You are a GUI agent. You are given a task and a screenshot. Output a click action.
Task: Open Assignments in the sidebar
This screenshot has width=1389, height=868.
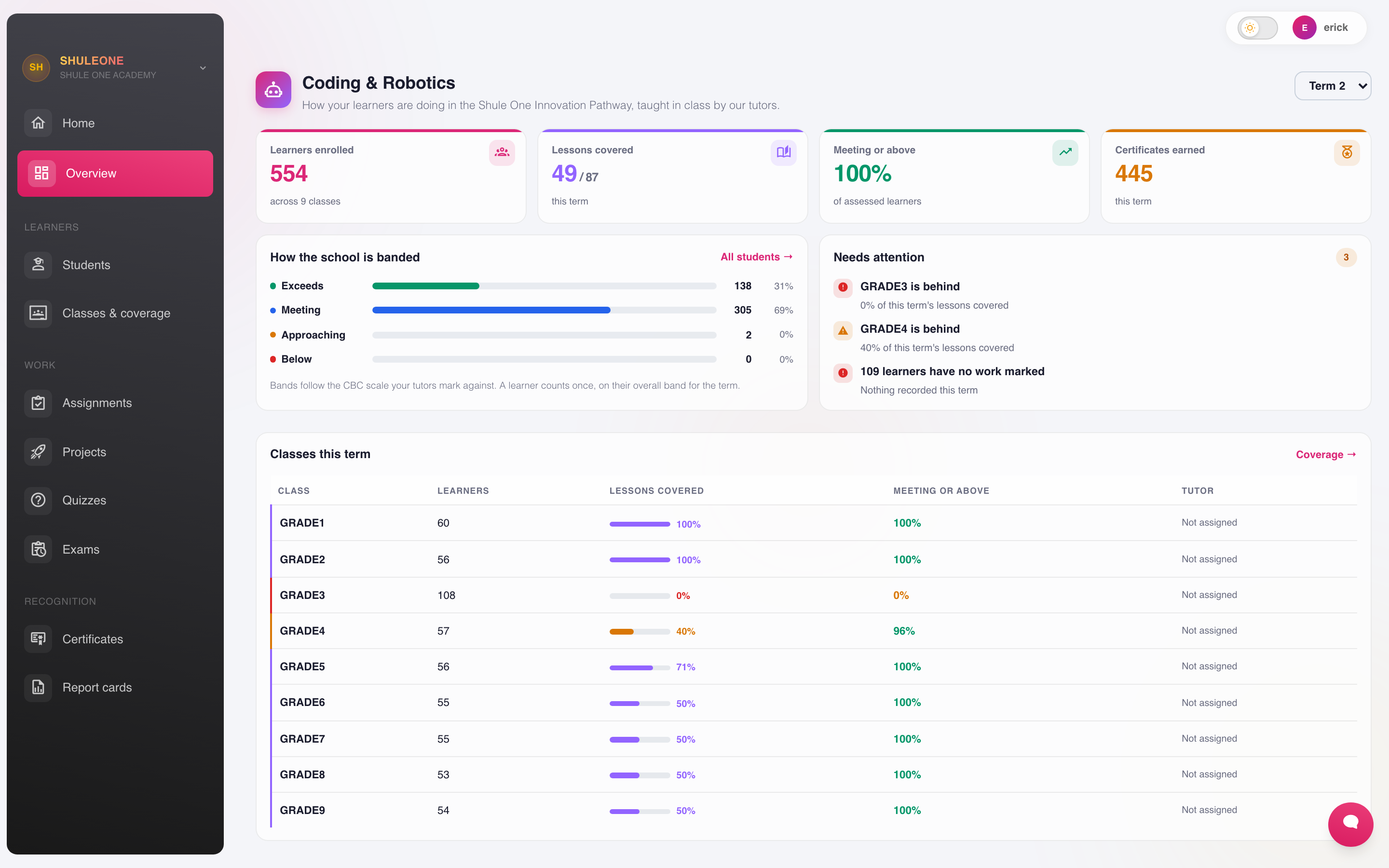click(115, 403)
